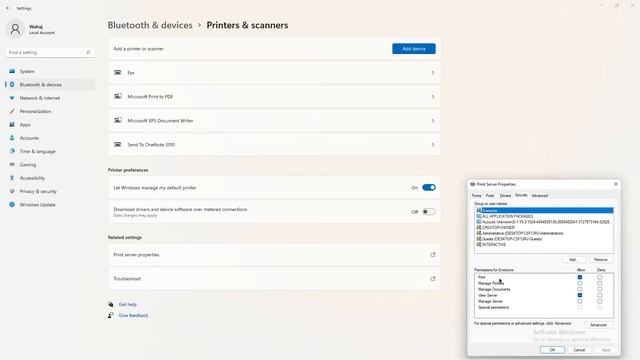Screen dimensions: 640x360
Task: Click the Microsoft XPS Document Writer icon
Action: click(x=118, y=120)
